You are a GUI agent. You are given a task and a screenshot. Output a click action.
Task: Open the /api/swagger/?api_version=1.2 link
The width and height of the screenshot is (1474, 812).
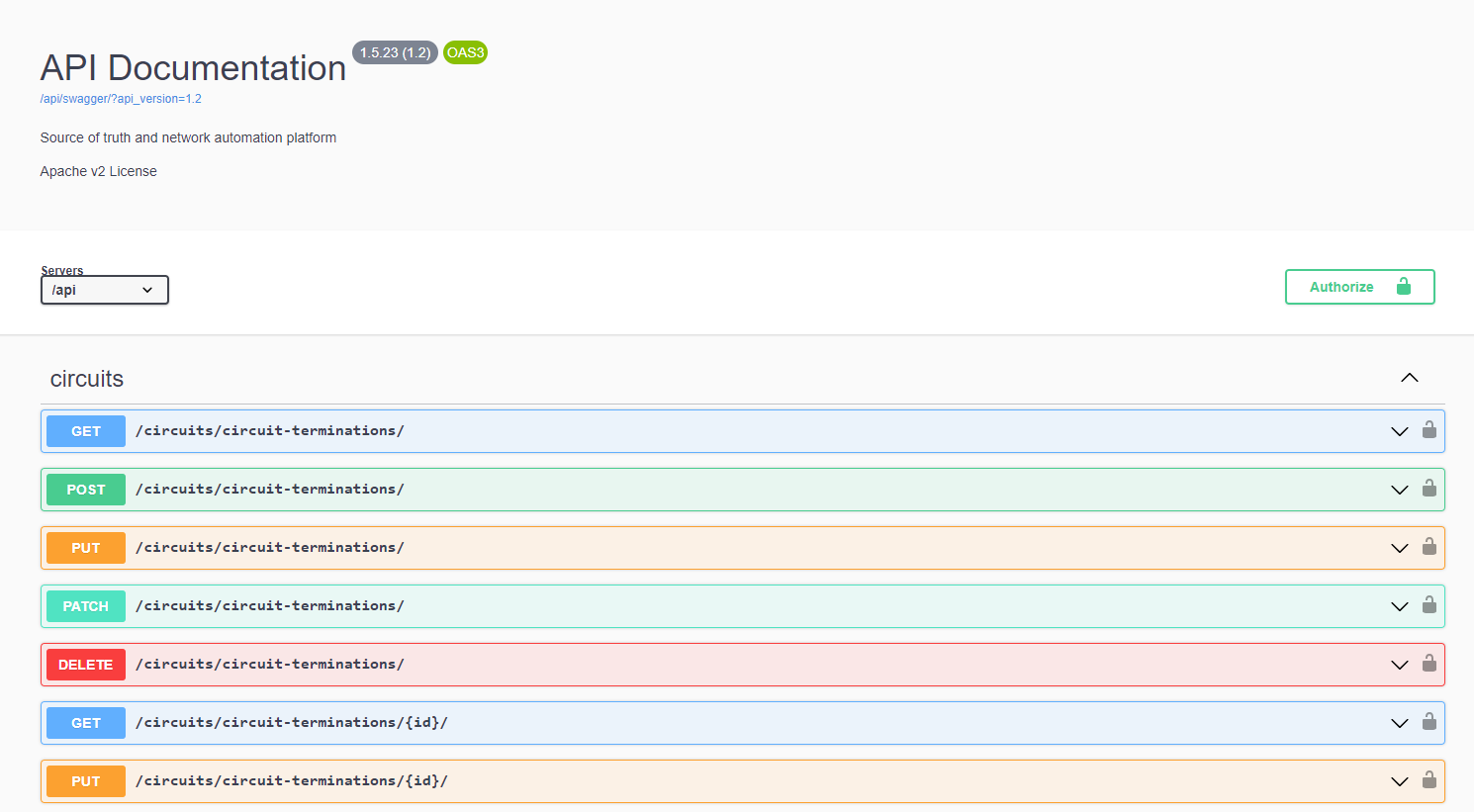click(x=121, y=99)
